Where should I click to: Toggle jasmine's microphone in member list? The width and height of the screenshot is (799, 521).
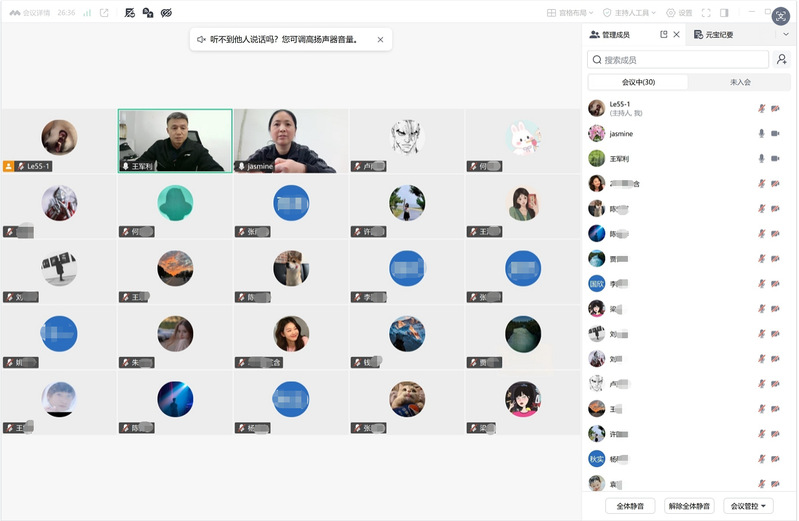click(x=761, y=134)
